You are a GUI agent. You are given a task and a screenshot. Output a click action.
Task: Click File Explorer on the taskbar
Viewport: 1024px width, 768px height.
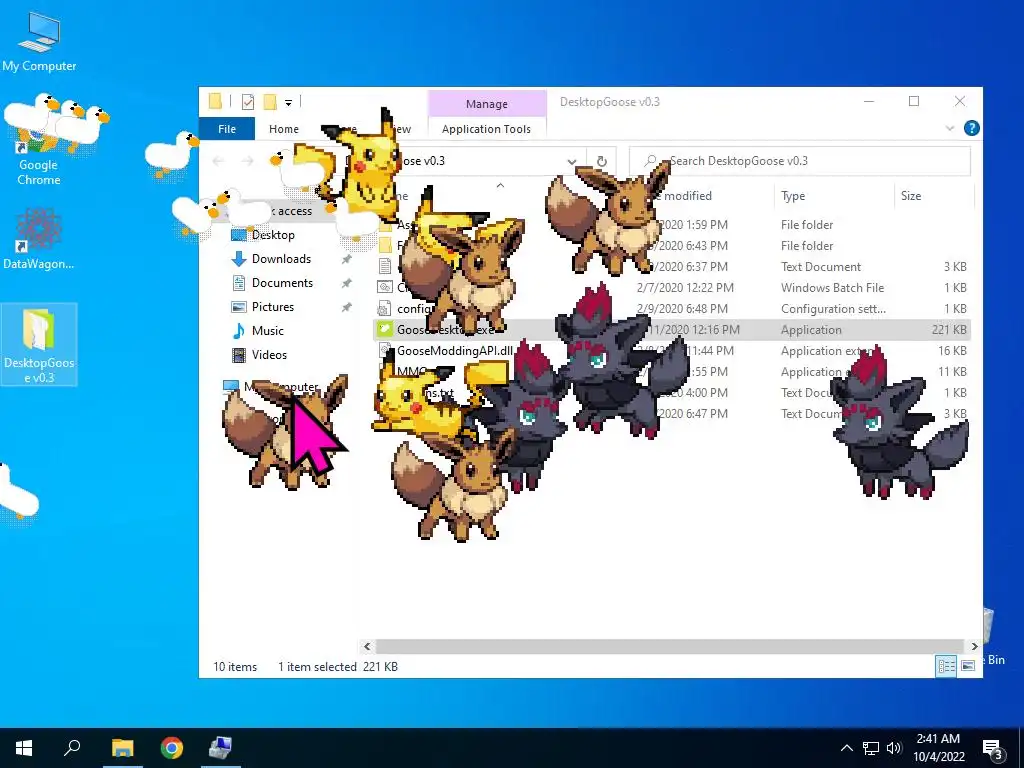[x=122, y=748]
